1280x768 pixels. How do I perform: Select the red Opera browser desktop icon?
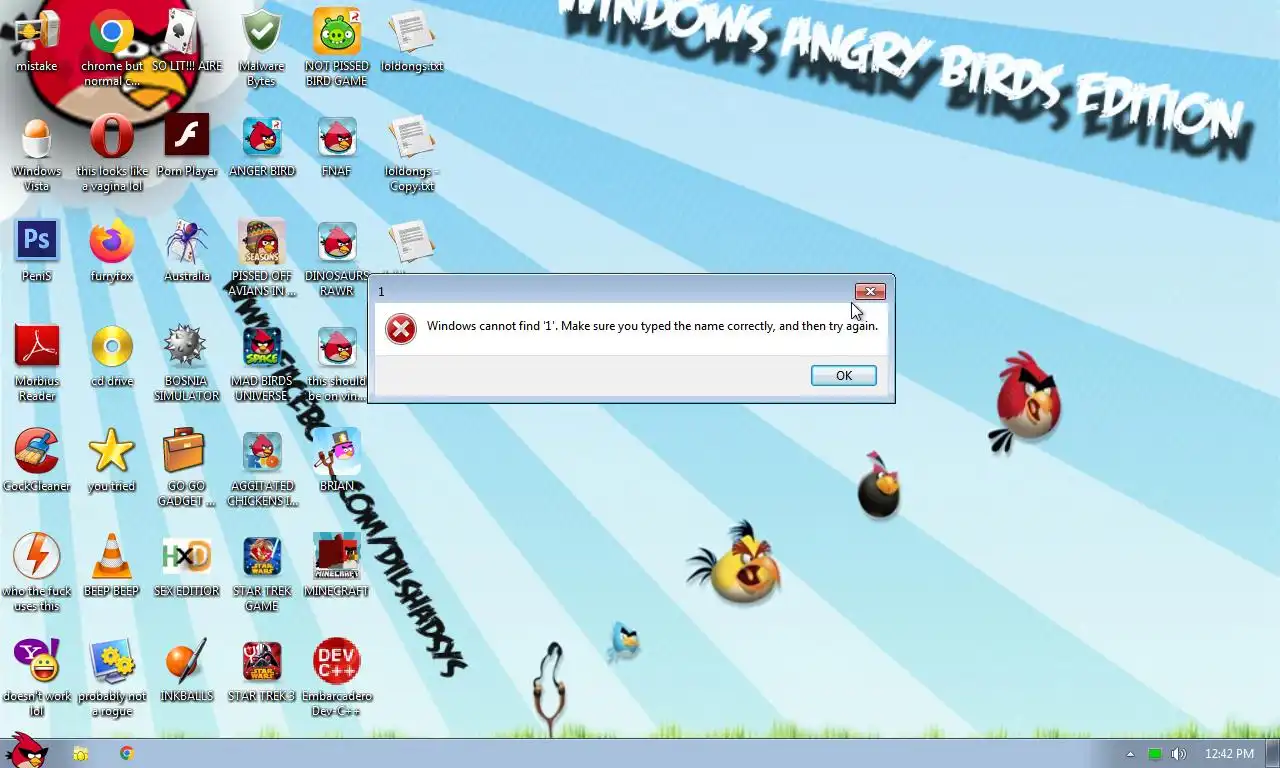pos(112,153)
